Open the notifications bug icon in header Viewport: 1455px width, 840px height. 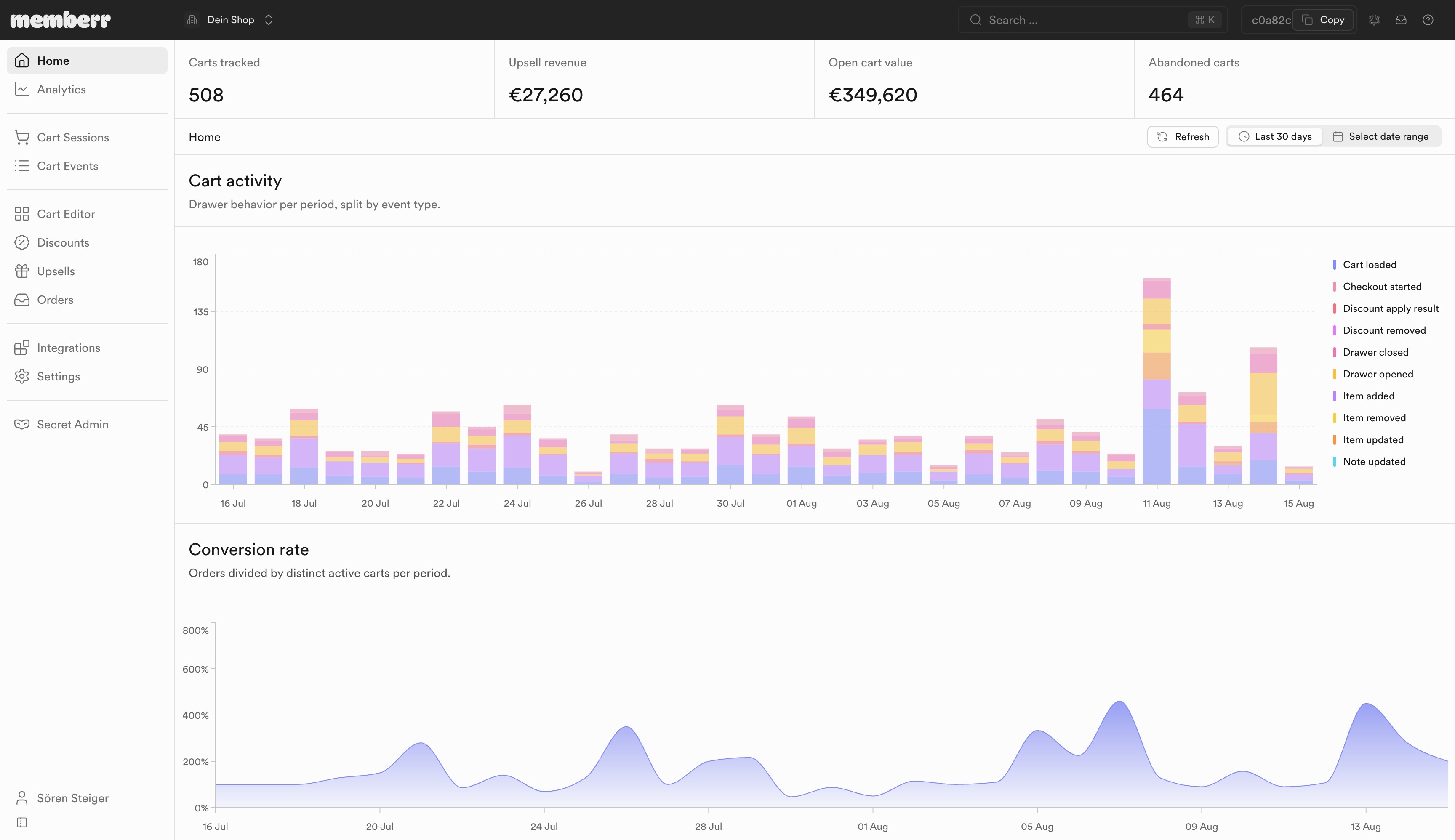click(1374, 20)
